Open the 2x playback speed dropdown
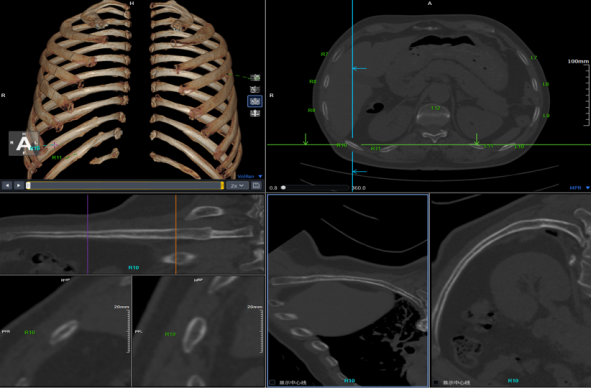The image size is (592, 389). pyautogui.click(x=237, y=185)
